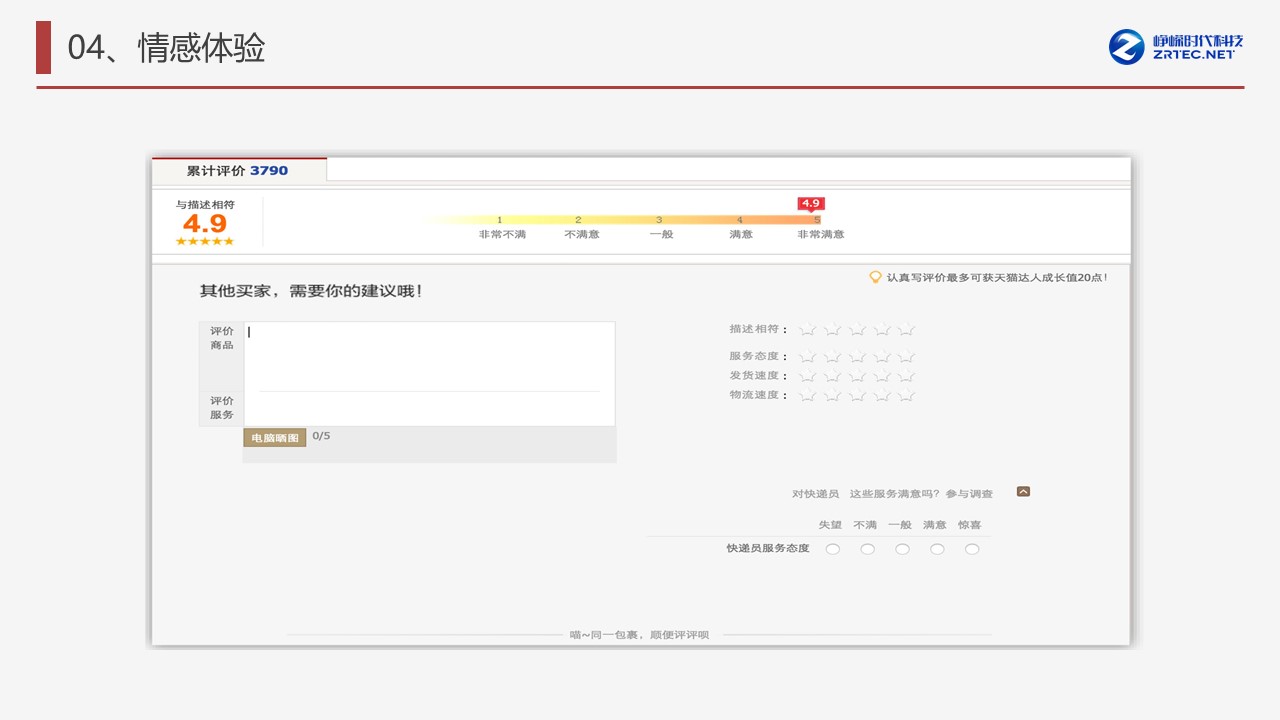Click the lightbulb tip icon
The height and width of the screenshot is (720, 1280).
875,277
